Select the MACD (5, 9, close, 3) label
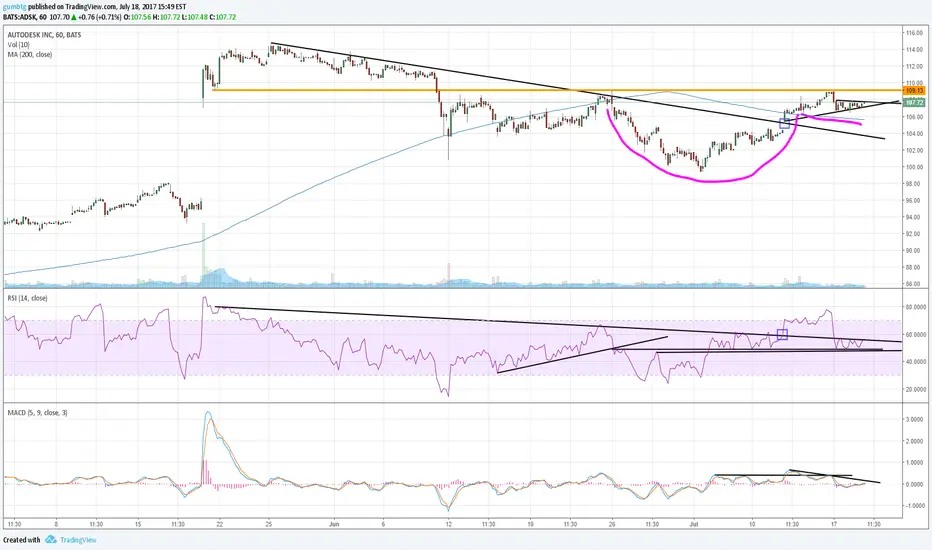The width and height of the screenshot is (932, 550). 37,412
